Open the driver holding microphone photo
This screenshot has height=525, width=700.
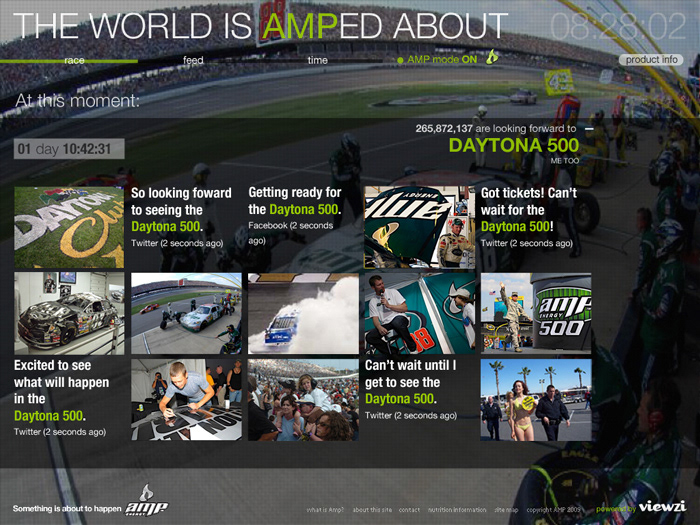click(420, 313)
